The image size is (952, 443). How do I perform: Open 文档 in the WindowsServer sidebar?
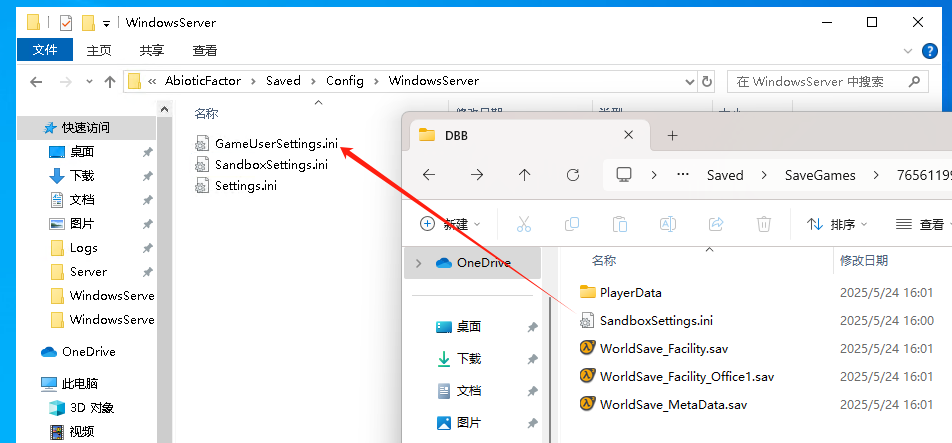(82, 200)
